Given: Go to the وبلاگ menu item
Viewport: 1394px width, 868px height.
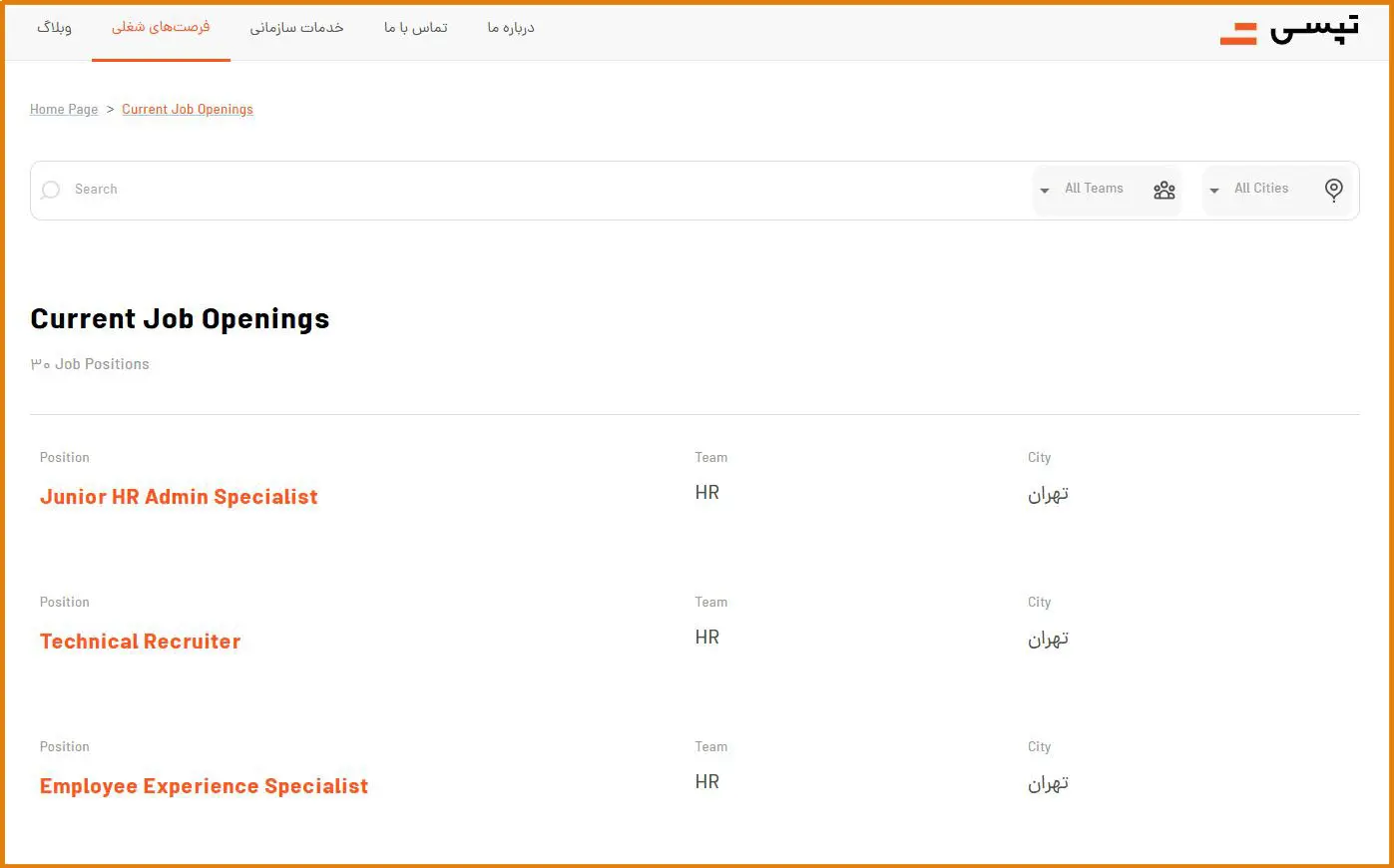Looking at the screenshot, I should coord(54,28).
